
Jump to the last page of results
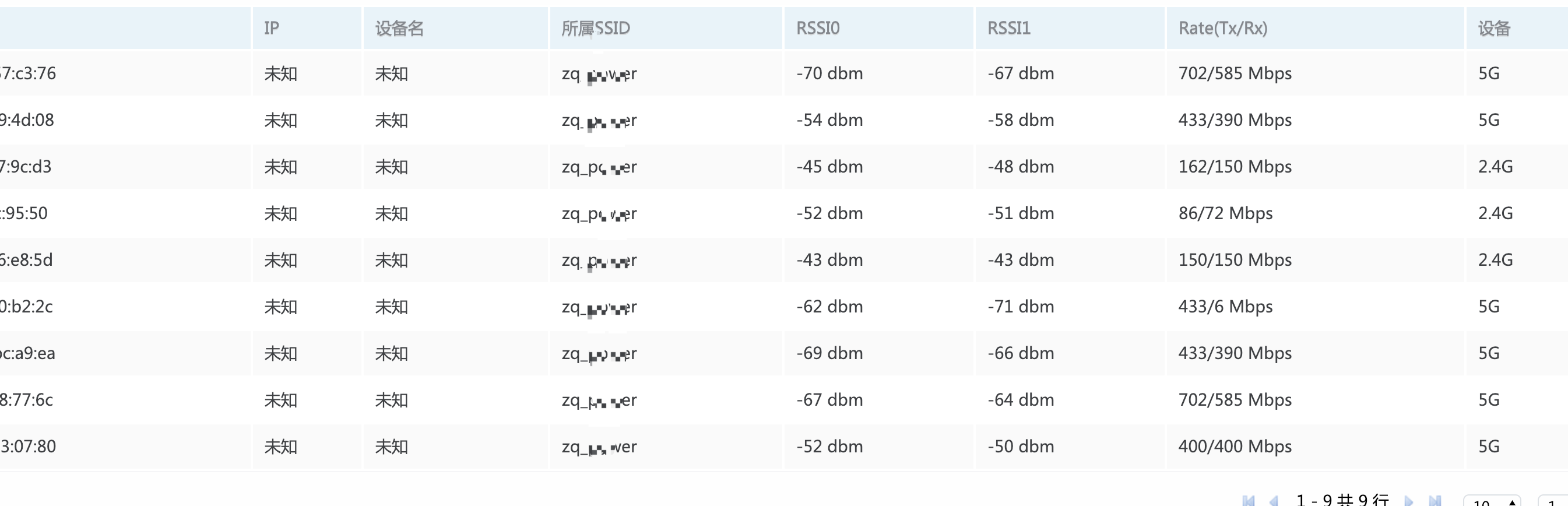[x=1435, y=501]
